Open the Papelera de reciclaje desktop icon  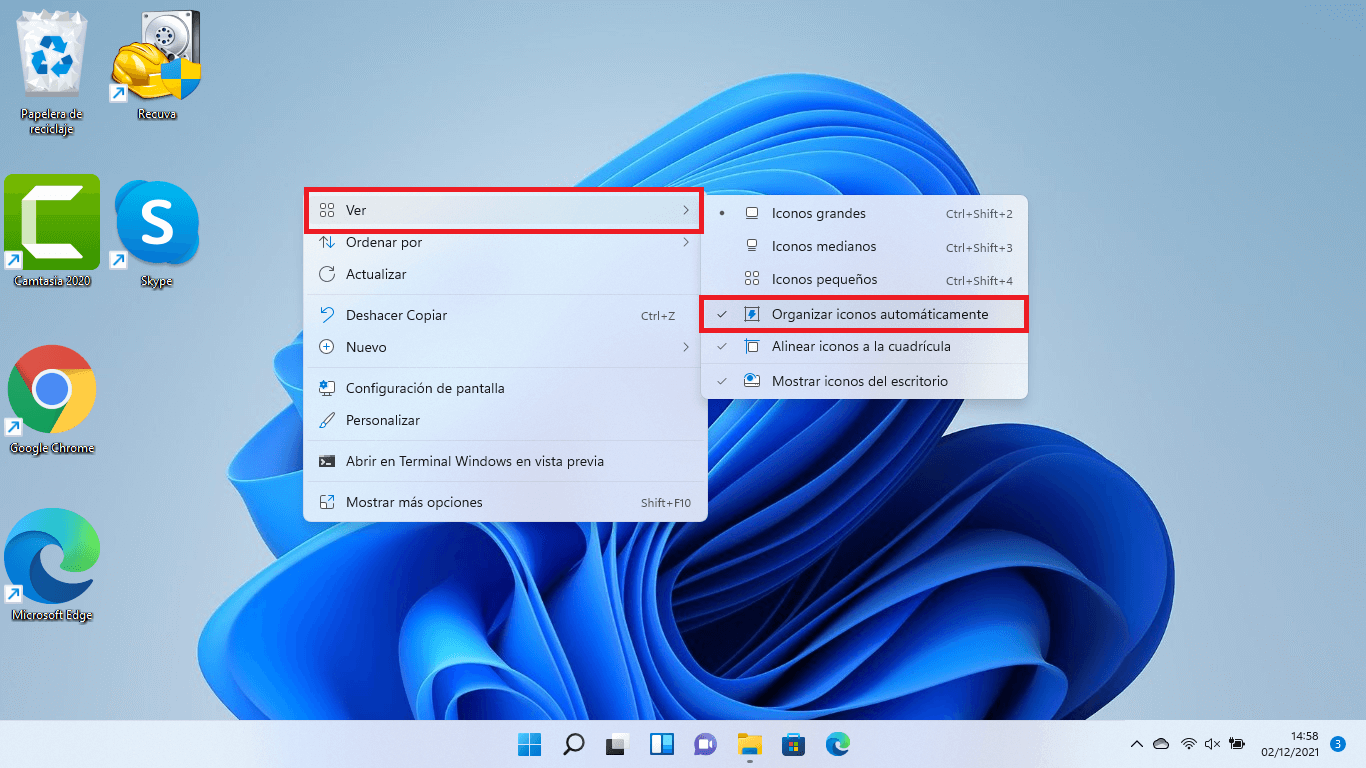(x=52, y=72)
